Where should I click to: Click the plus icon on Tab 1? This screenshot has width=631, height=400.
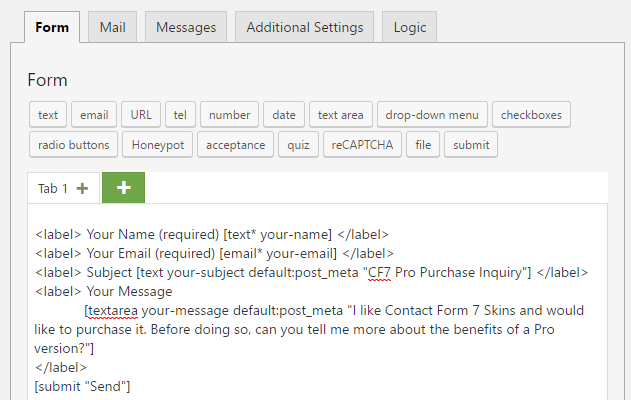point(82,188)
